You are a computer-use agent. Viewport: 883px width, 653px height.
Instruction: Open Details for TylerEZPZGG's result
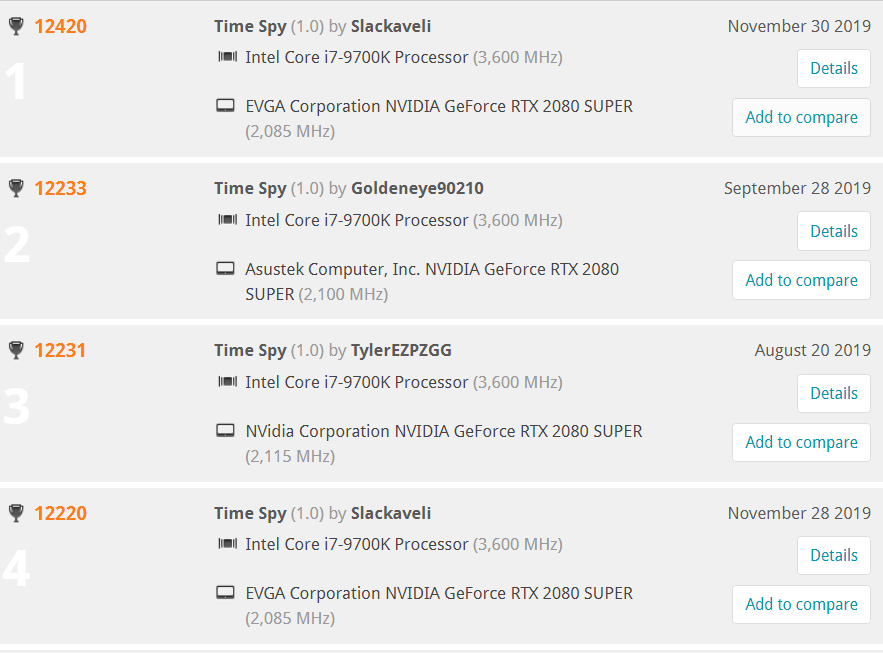click(833, 393)
